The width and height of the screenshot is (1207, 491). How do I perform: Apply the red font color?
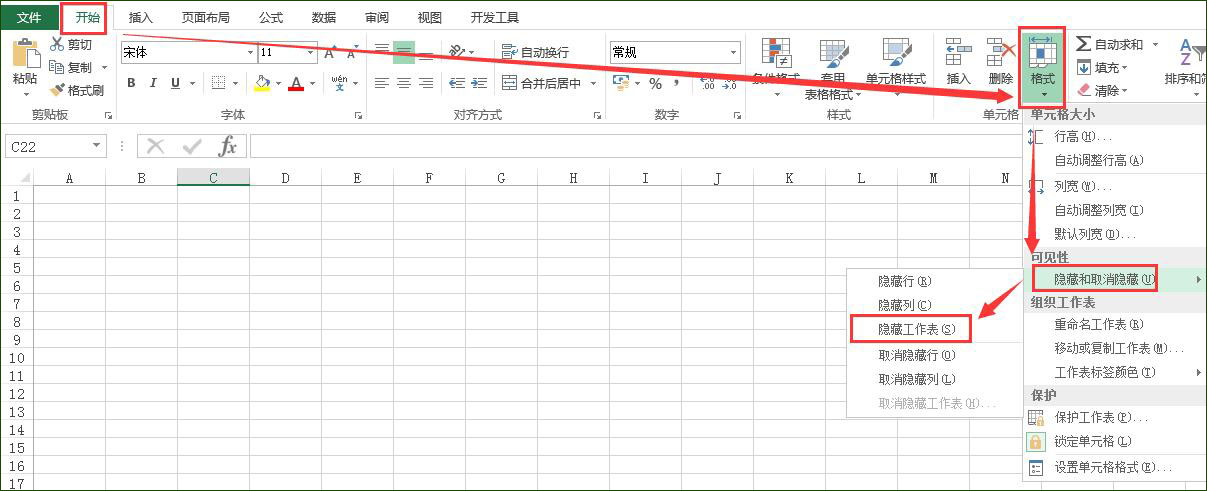pyautogui.click(x=296, y=83)
